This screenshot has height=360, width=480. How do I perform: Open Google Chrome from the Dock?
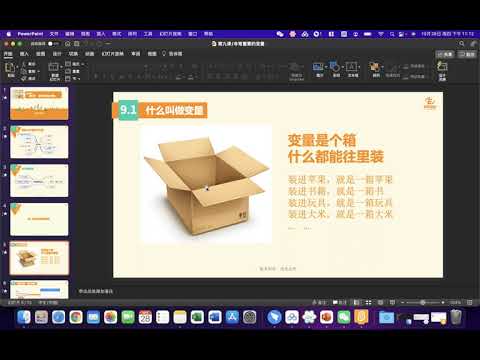76,317
